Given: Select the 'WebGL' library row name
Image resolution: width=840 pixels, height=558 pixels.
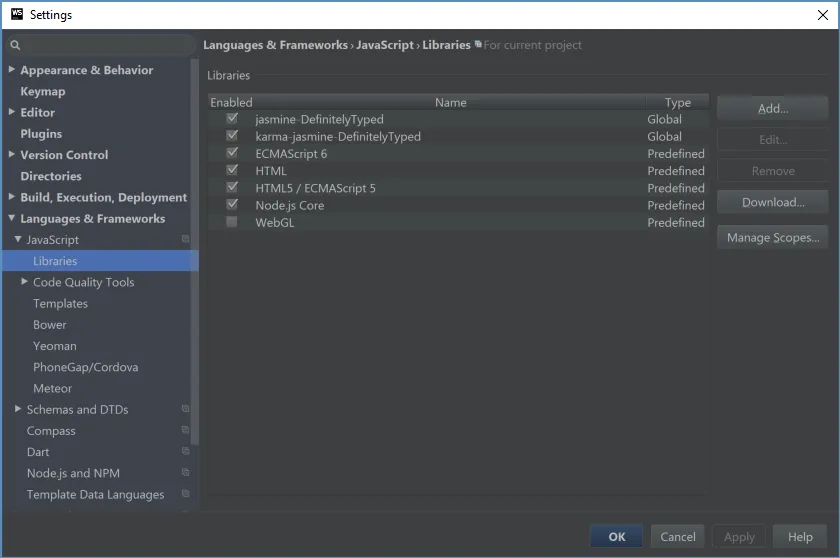Looking at the screenshot, I should coord(275,222).
